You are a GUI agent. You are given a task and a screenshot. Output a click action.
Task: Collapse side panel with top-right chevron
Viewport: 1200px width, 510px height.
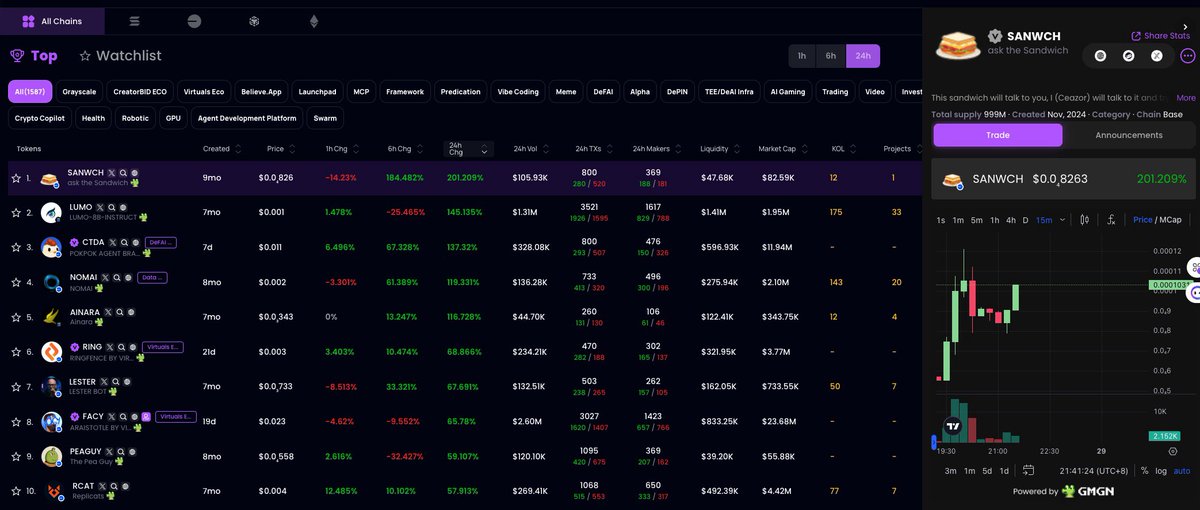click(1186, 29)
